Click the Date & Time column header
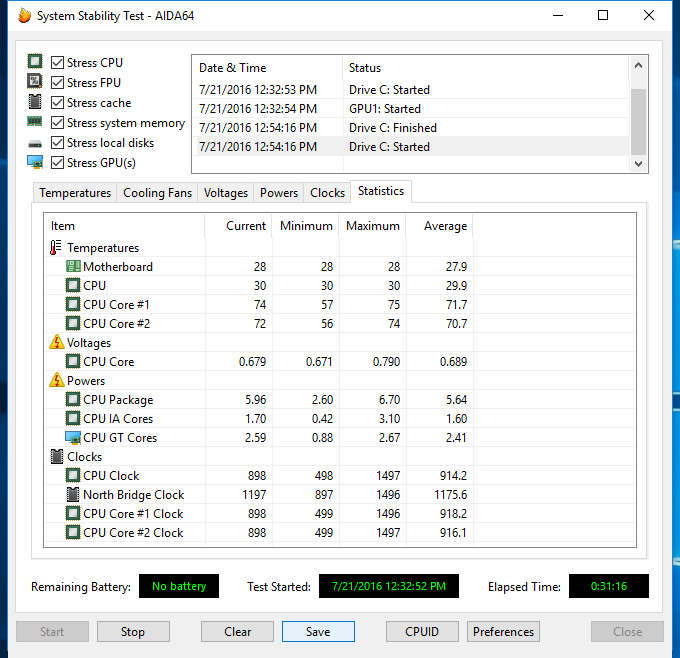This screenshot has height=658, width=680. coord(267,68)
